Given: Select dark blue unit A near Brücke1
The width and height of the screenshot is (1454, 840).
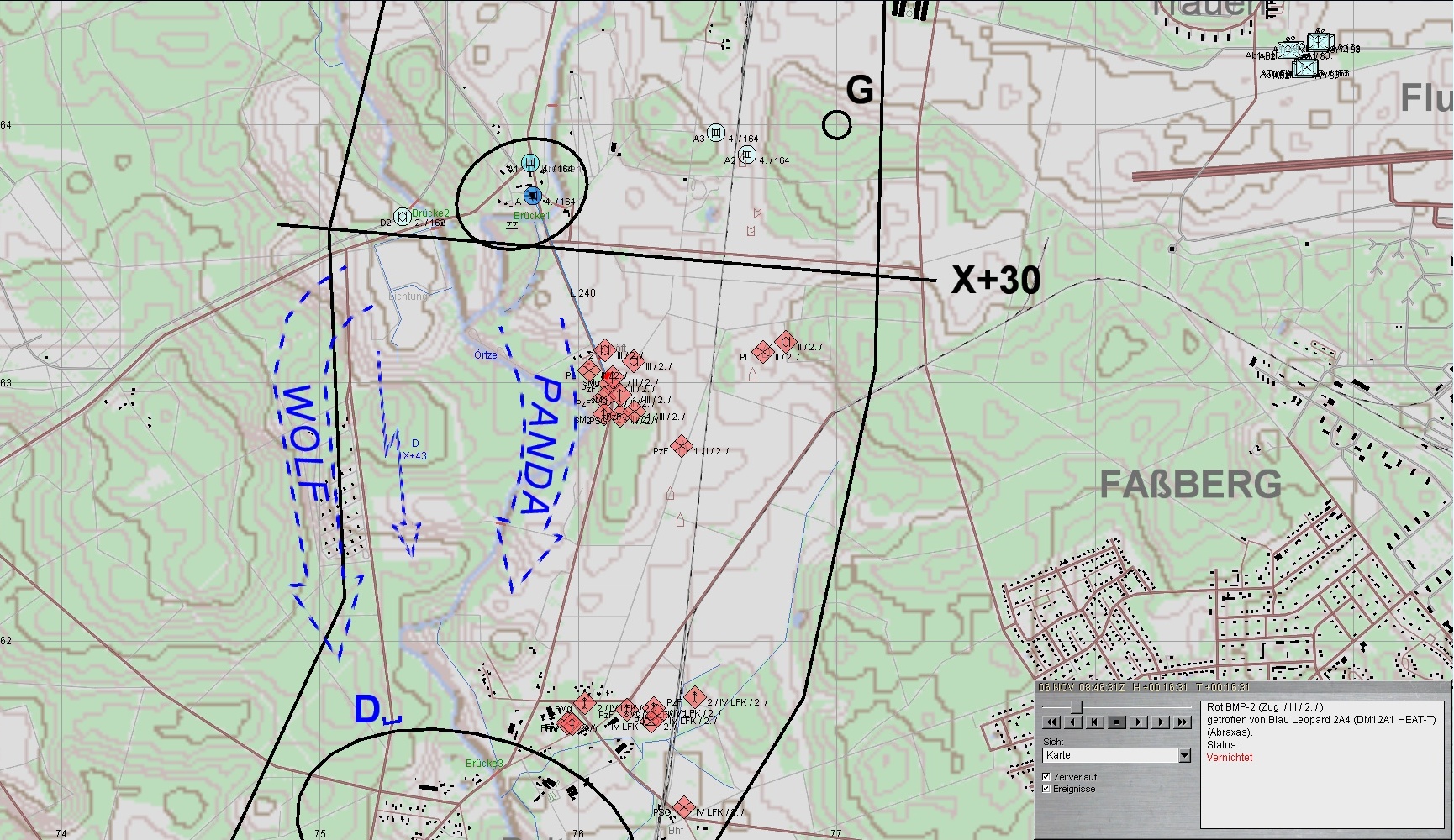Looking at the screenshot, I should tap(532, 197).
